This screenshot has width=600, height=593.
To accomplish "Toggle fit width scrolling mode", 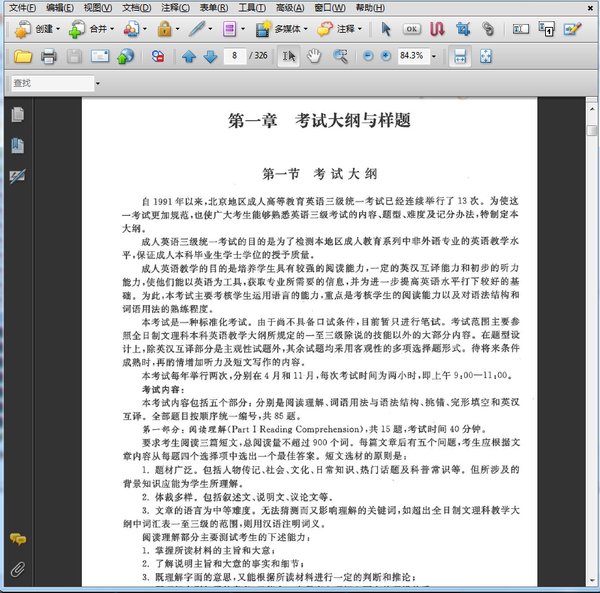I will 460,57.
